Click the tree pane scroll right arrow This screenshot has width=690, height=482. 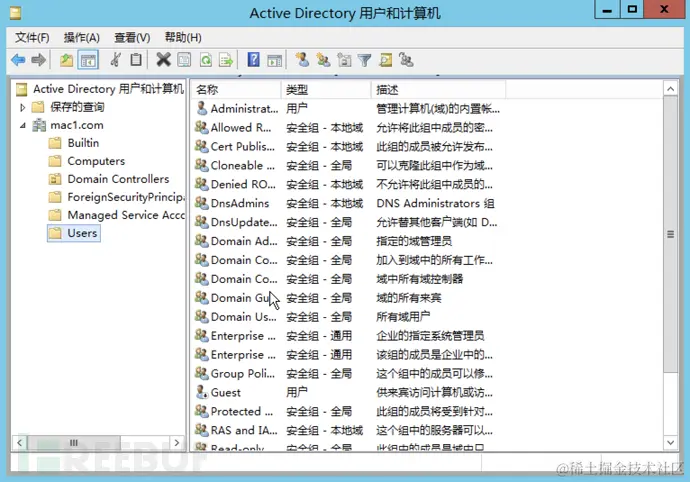pos(177,442)
